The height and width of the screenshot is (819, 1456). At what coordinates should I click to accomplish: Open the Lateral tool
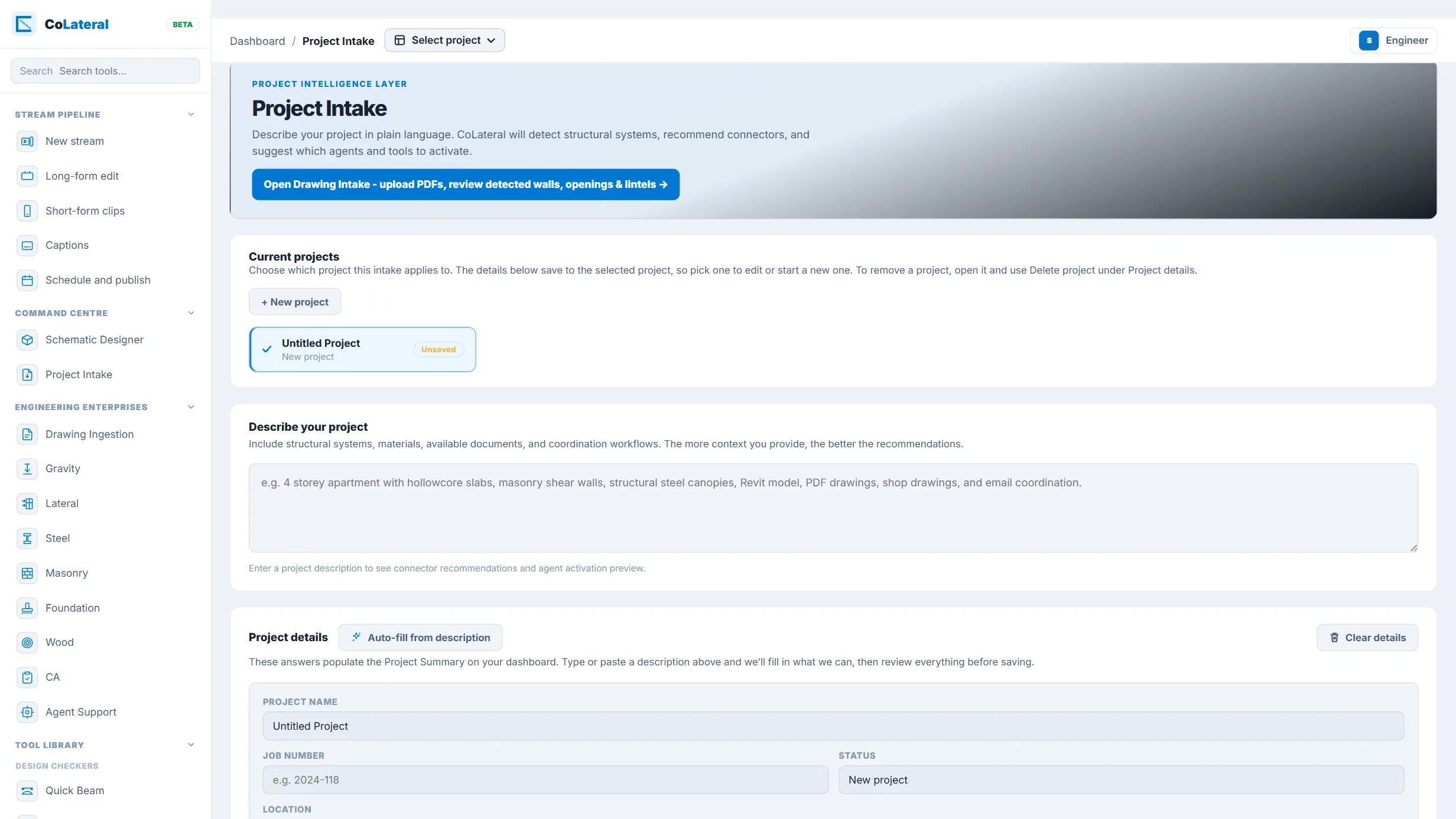[62, 503]
